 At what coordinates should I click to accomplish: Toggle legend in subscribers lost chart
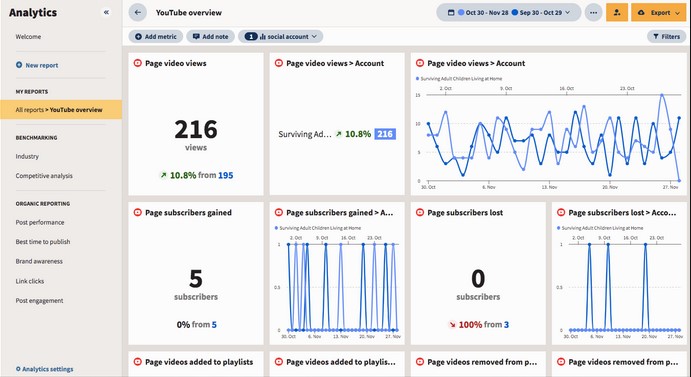[600, 228]
